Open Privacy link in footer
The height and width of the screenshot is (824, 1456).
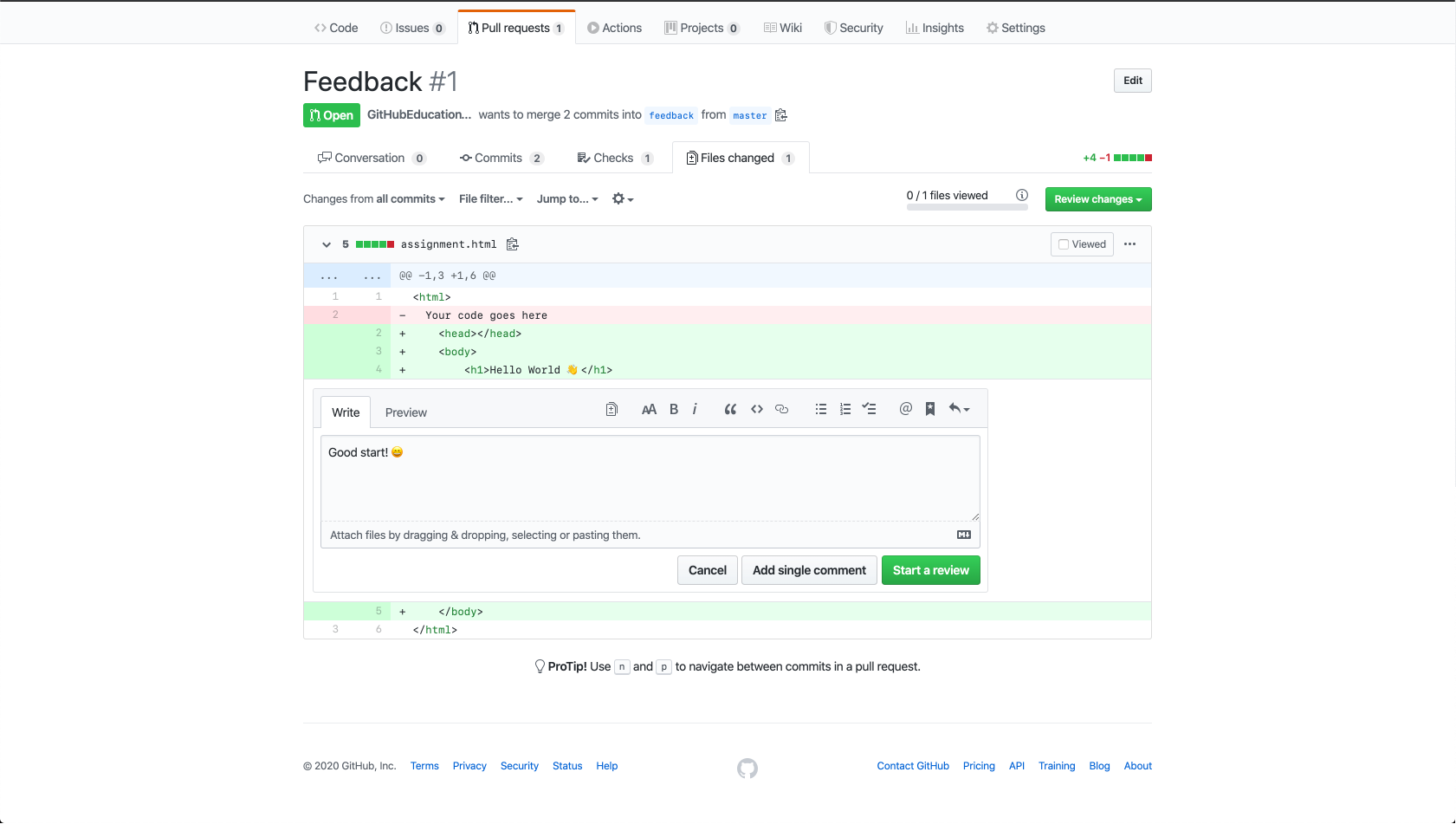coord(469,766)
